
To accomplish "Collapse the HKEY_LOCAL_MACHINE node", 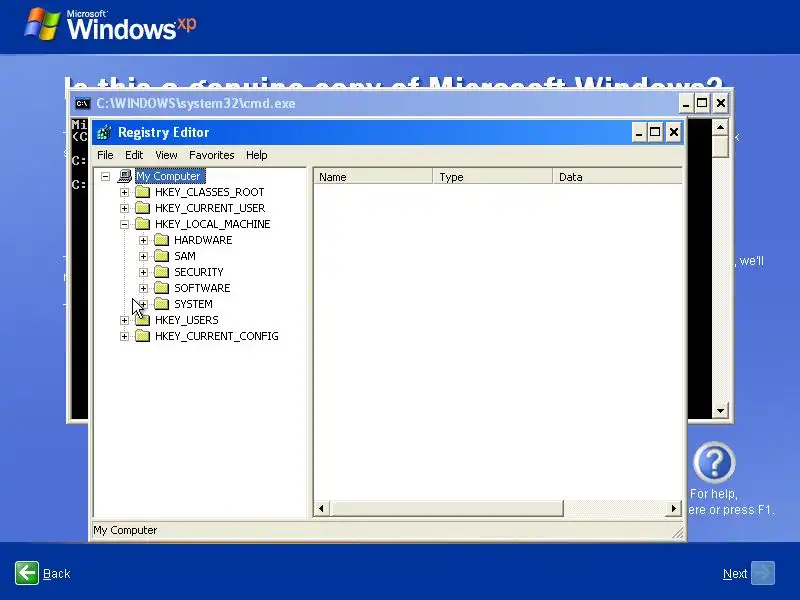I will pos(124,224).
